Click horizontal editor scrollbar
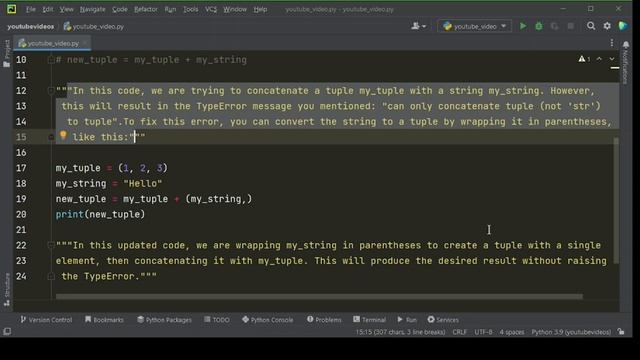This screenshot has width=640, height=360. (319, 297)
